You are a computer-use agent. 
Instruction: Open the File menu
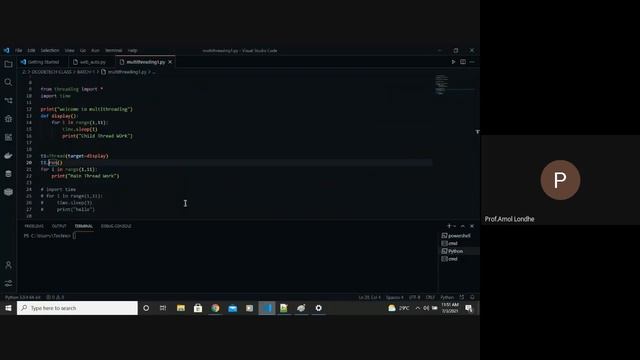point(19,51)
